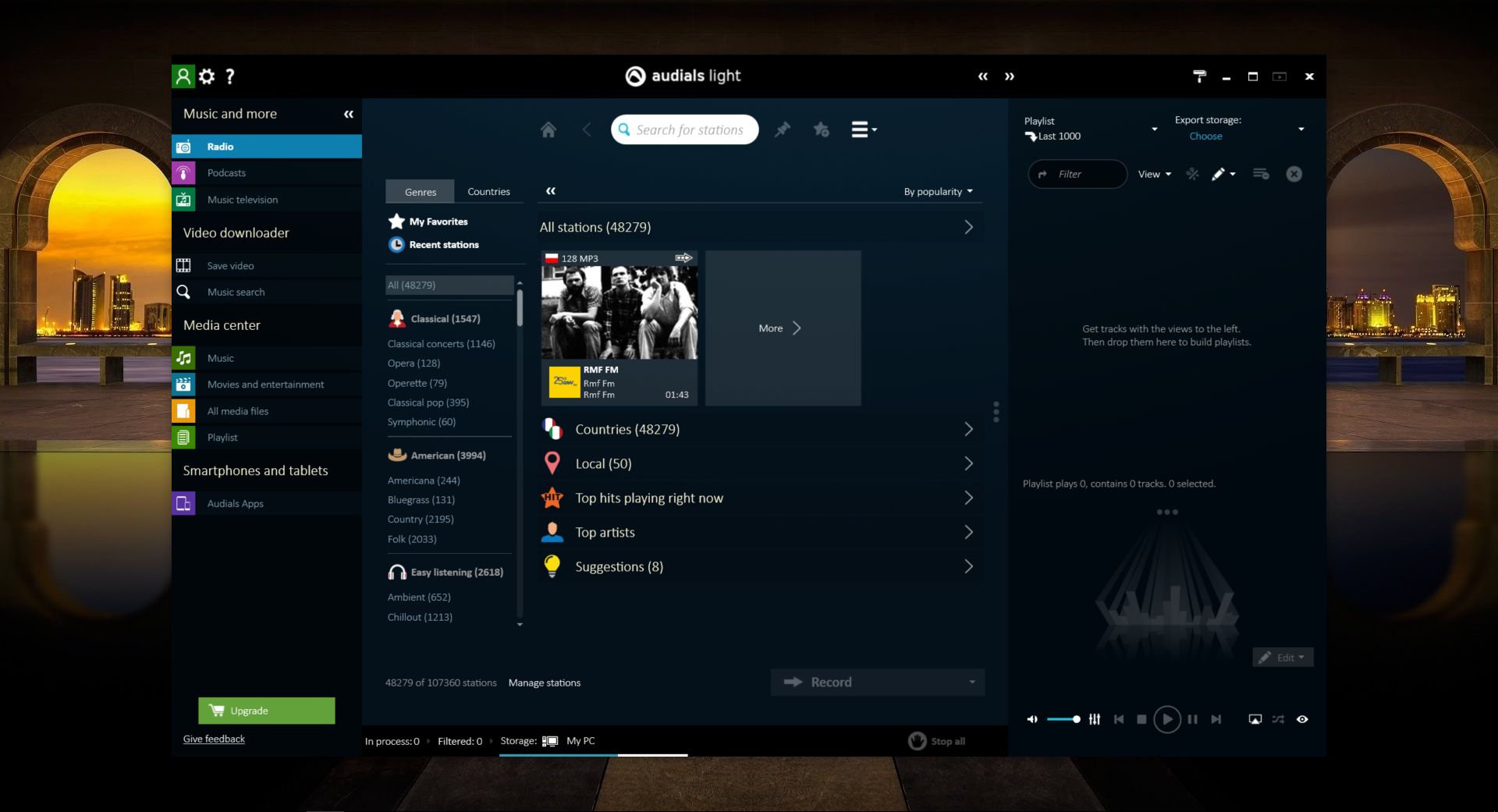The width and height of the screenshot is (1498, 812).
Task: Click the home icon above the station list
Action: click(548, 129)
